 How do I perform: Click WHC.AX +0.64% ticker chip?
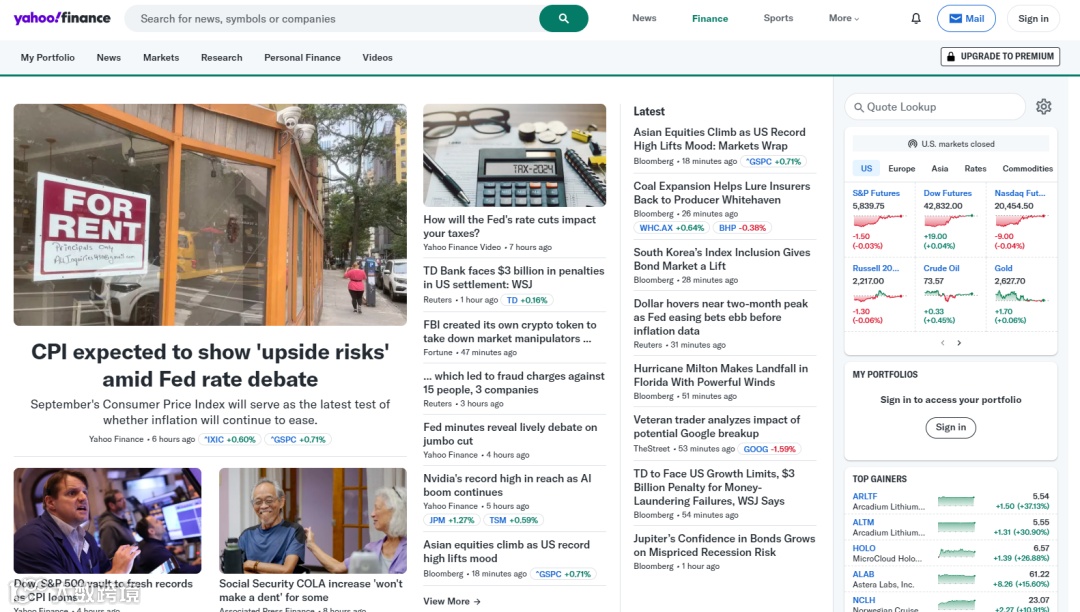click(x=672, y=228)
